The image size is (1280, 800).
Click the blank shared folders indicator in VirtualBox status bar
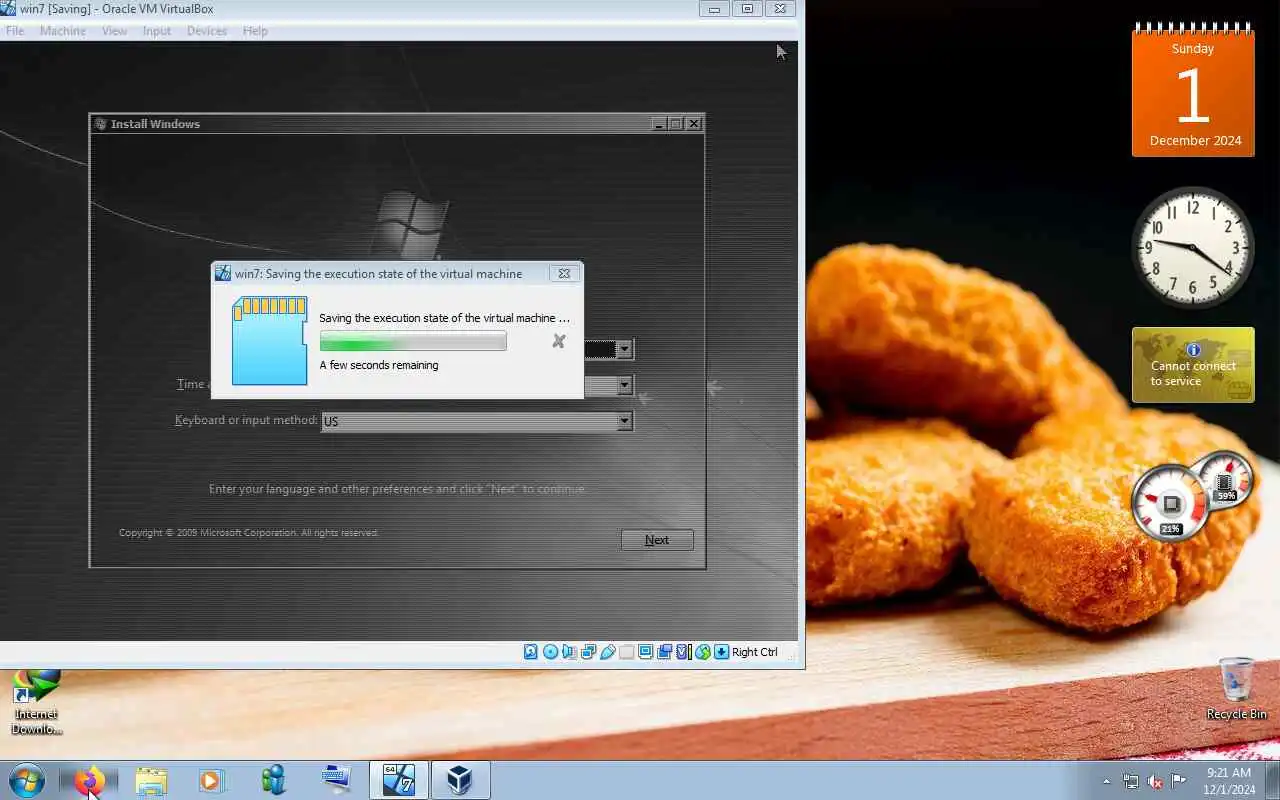626,652
